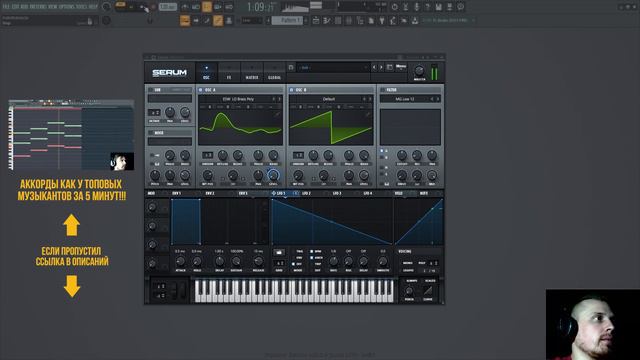Open the SUB waveform display selector

tap(170, 99)
